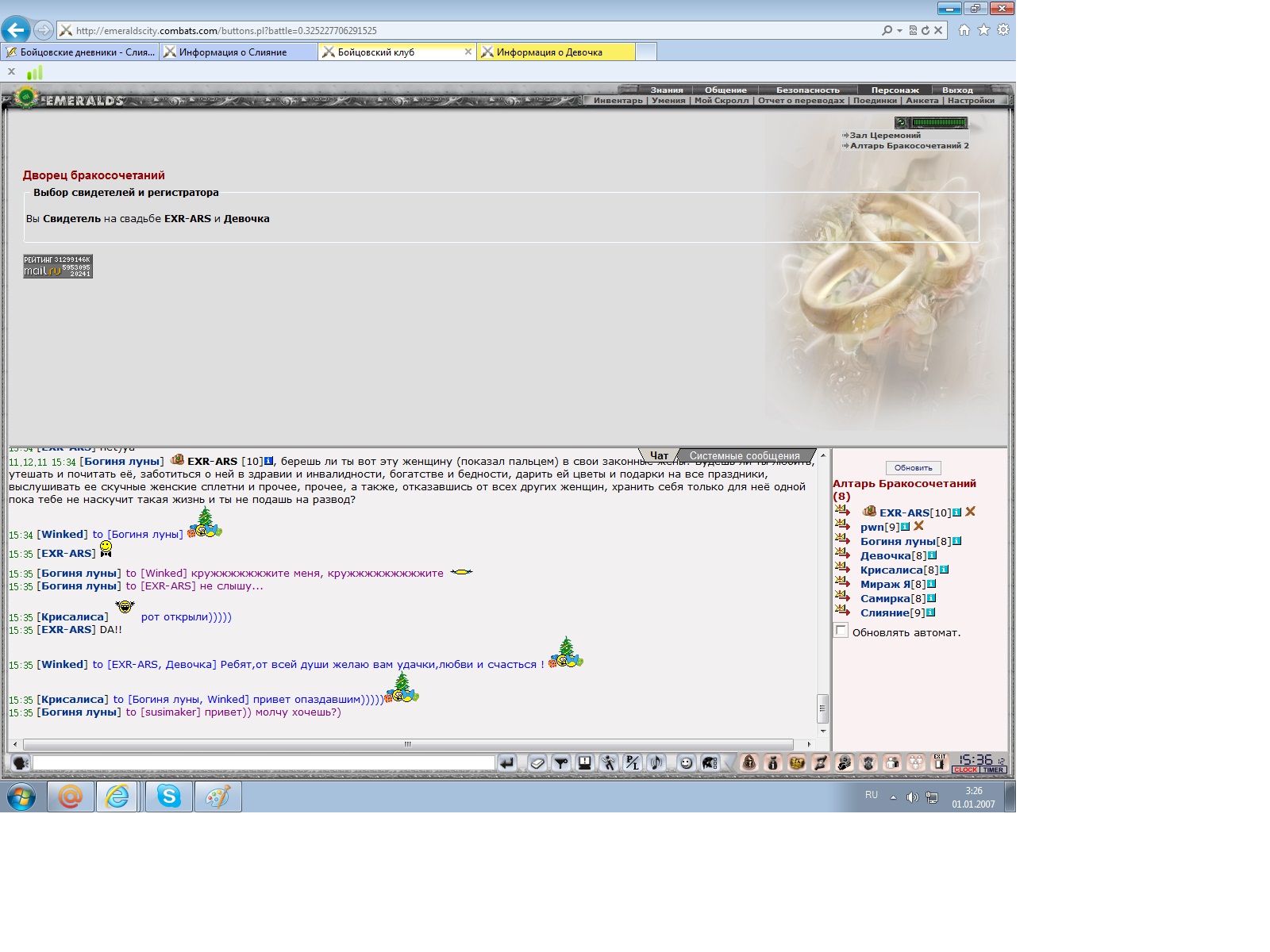The height and width of the screenshot is (952, 1270).
Task: Open the Windows Start button
Action: [x=21, y=797]
